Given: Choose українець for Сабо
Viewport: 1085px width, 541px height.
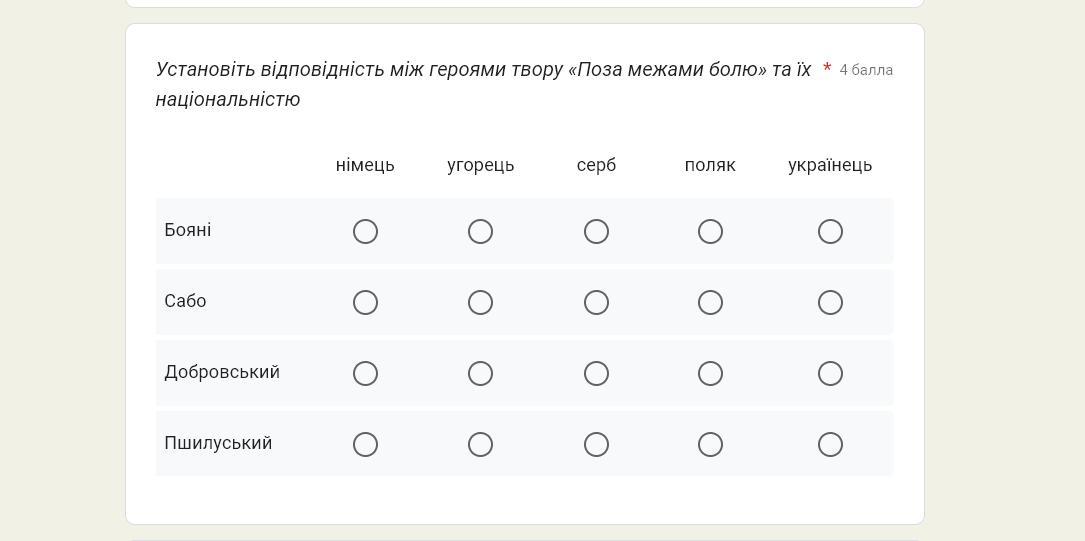Looking at the screenshot, I should [830, 303].
